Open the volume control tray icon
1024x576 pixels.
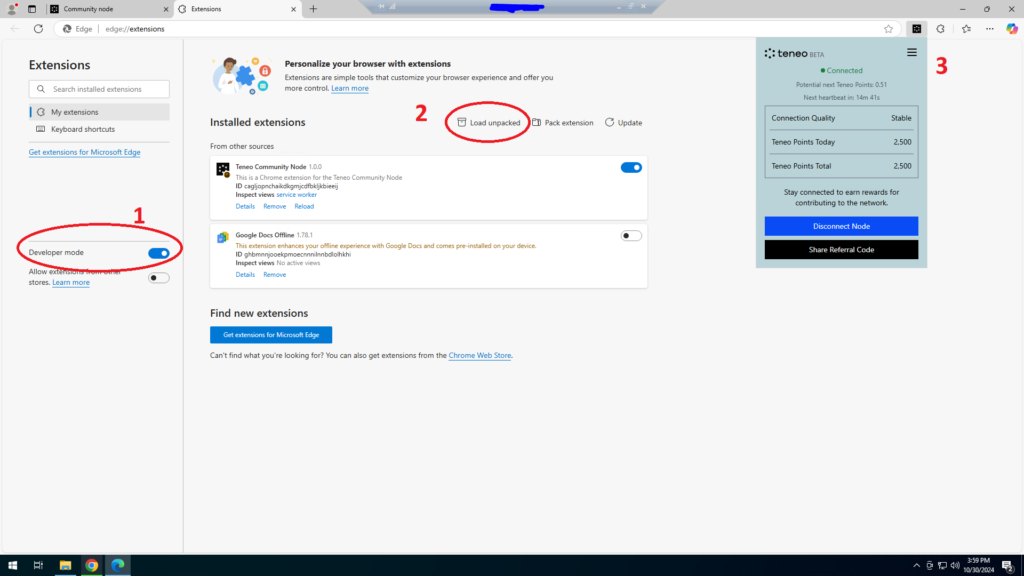point(955,566)
